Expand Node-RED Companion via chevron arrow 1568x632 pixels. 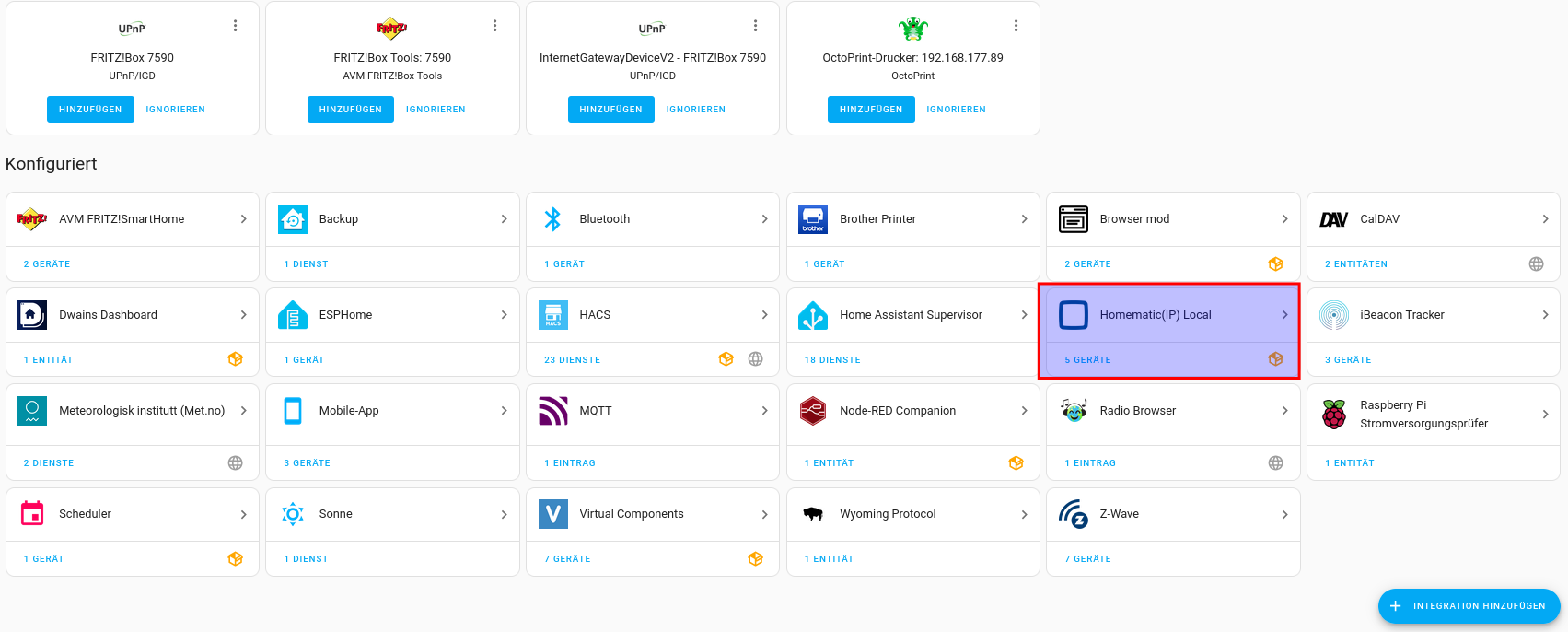[x=1024, y=411]
